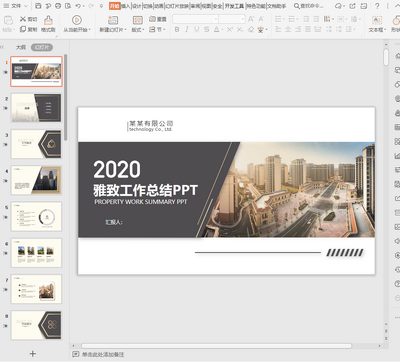400x362 pixels.
Task: Open the Security (安全) ribbon tab
Action: coord(218,6)
